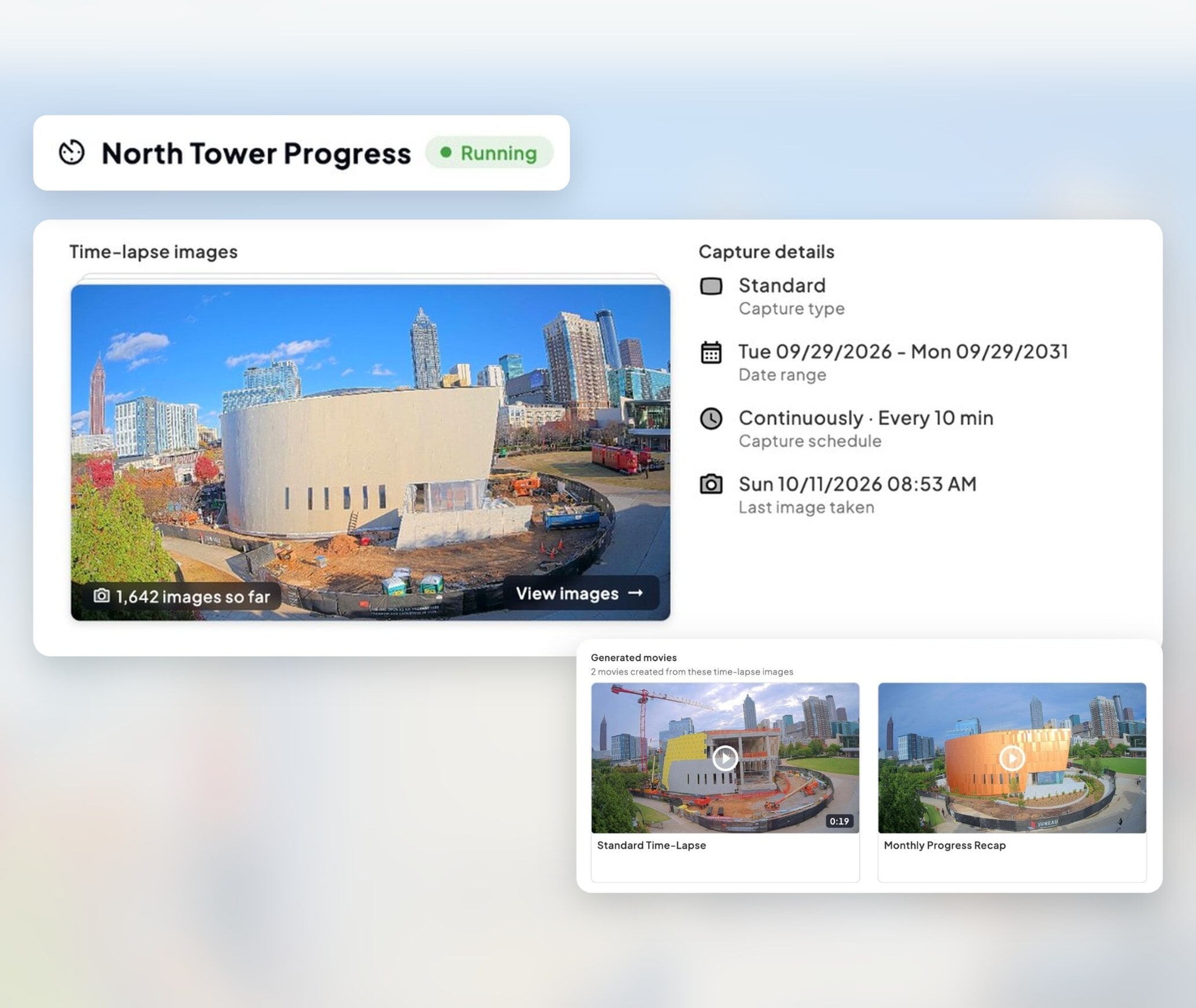Click 'Sun 10/11/2026 08:53 AM' timestamp
Image resolution: width=1196 pixels, height=1008 pixels.
click(858, 484)
